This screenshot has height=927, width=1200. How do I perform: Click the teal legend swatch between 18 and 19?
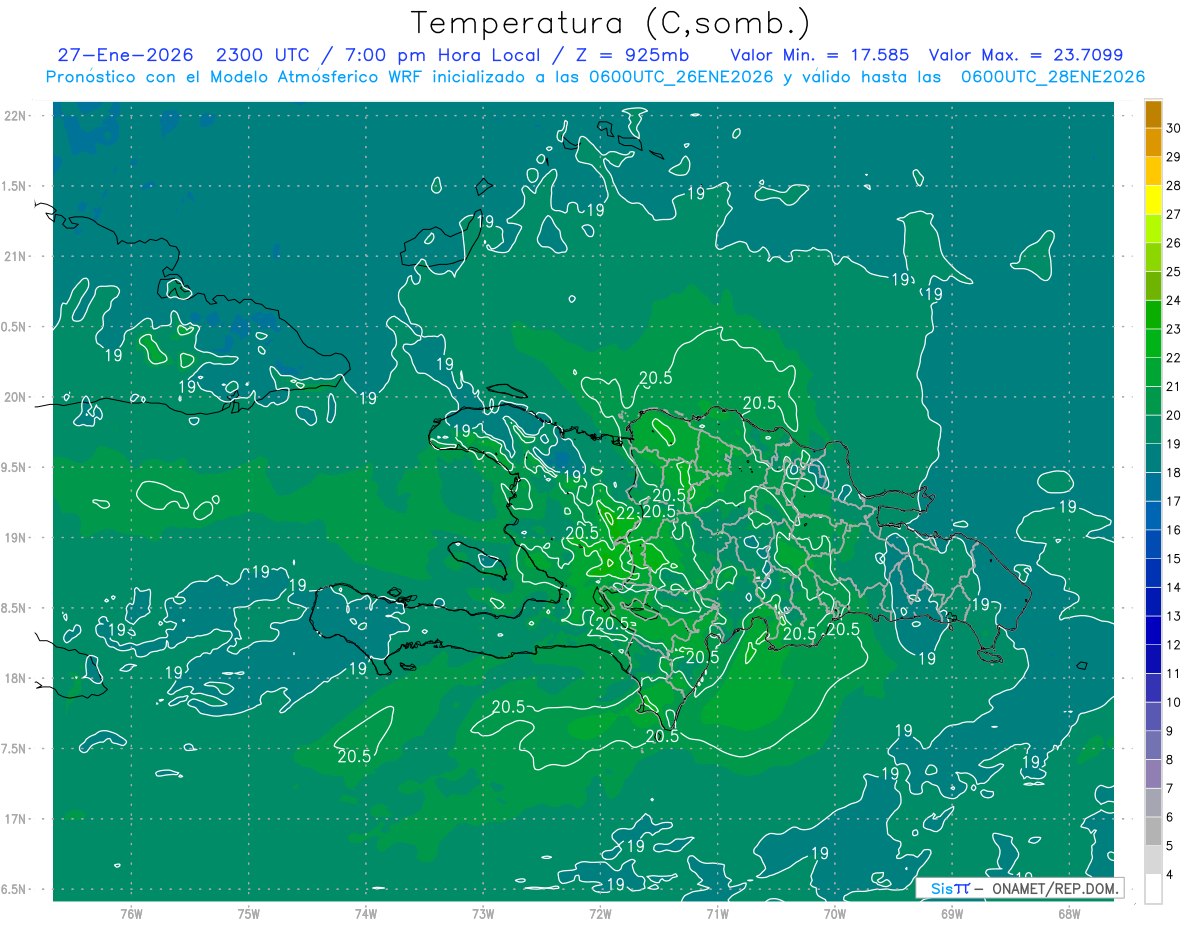[1153, 458]
